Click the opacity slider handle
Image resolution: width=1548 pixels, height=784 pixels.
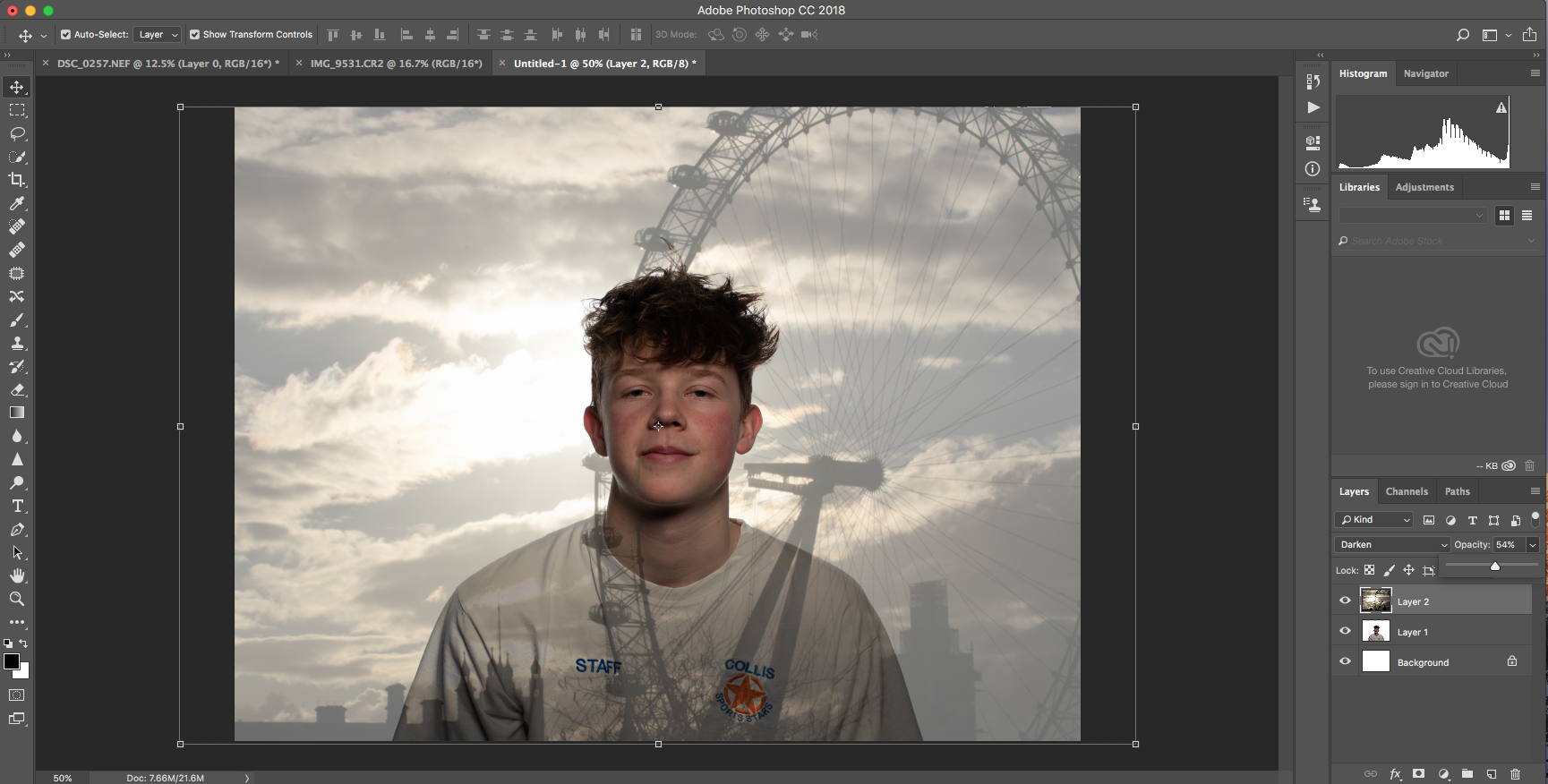click(x=1494, y=567)
